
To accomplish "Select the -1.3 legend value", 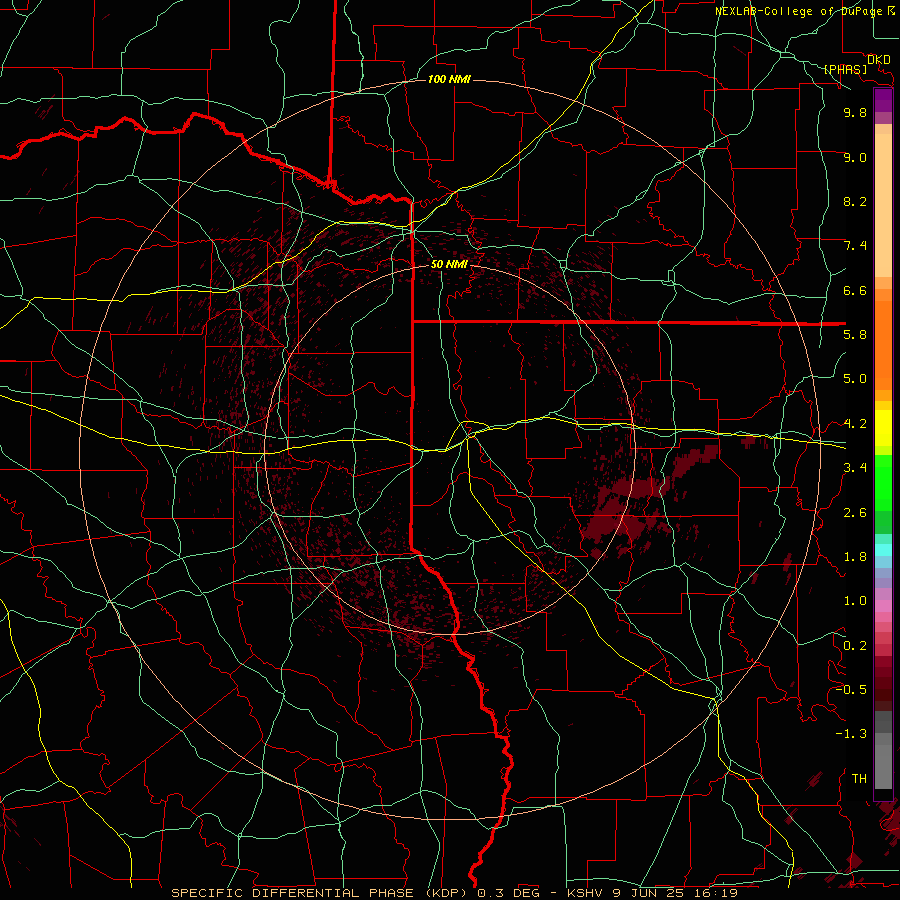I will click(x=851, y=734).
